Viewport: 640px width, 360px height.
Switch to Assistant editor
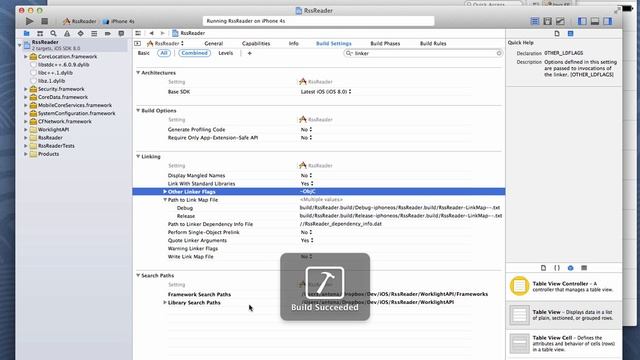tap(547, 21)
